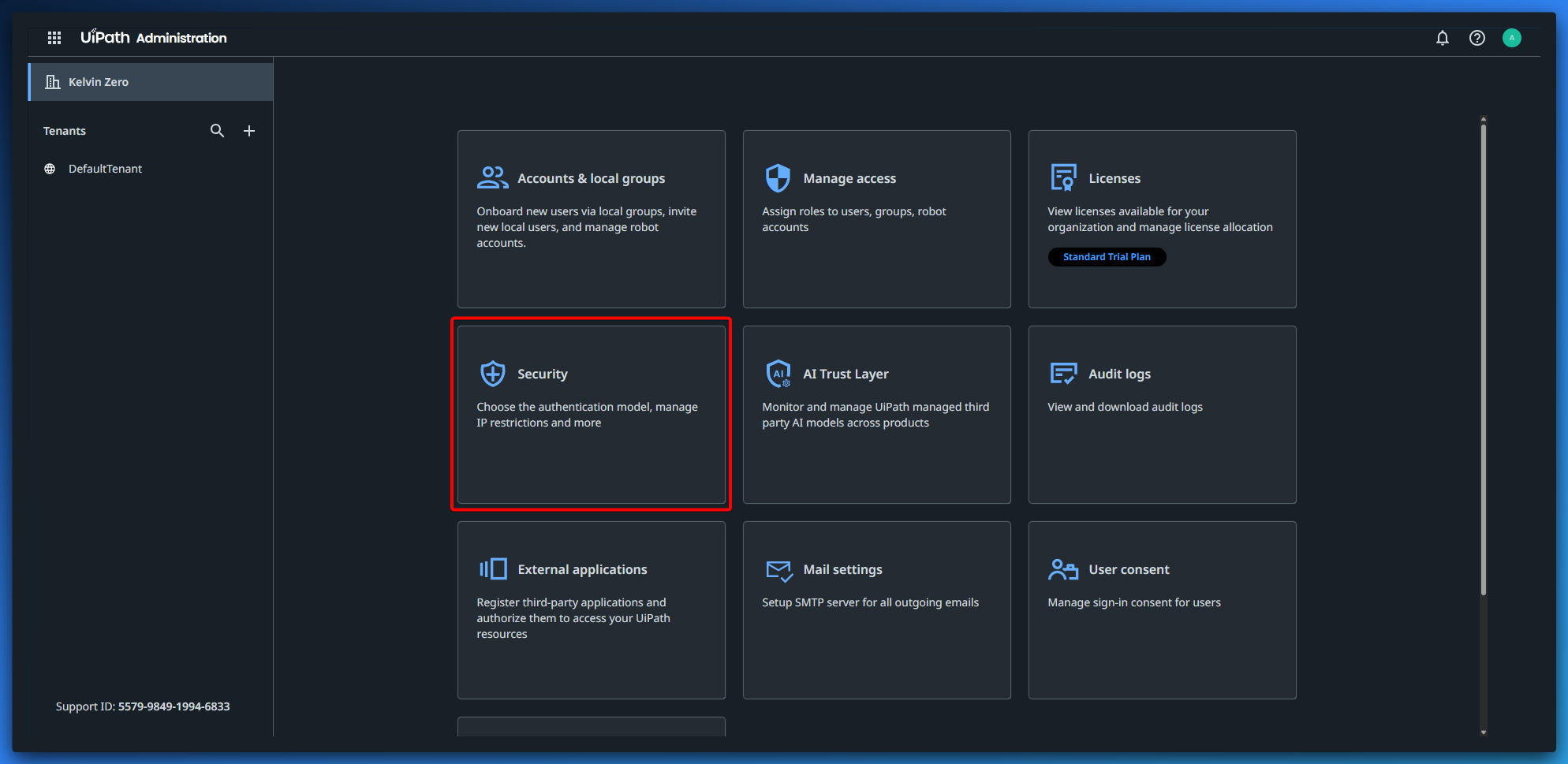Image resolution: width=1568 pixels, height=764 pixels.
Task: Click the Standard Trial Plan badge
Action: [1107, 257]
